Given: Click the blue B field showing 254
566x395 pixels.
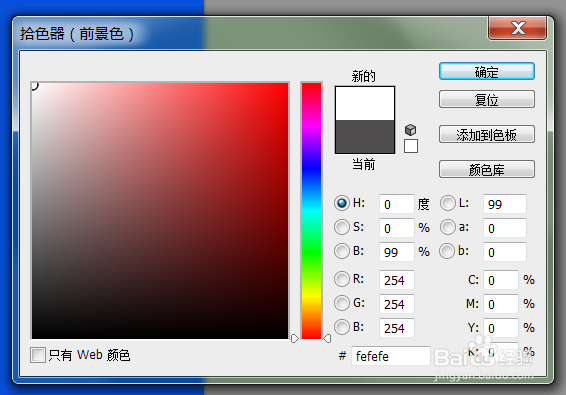Looking at the screenshot, I should (x=396, y=328).
